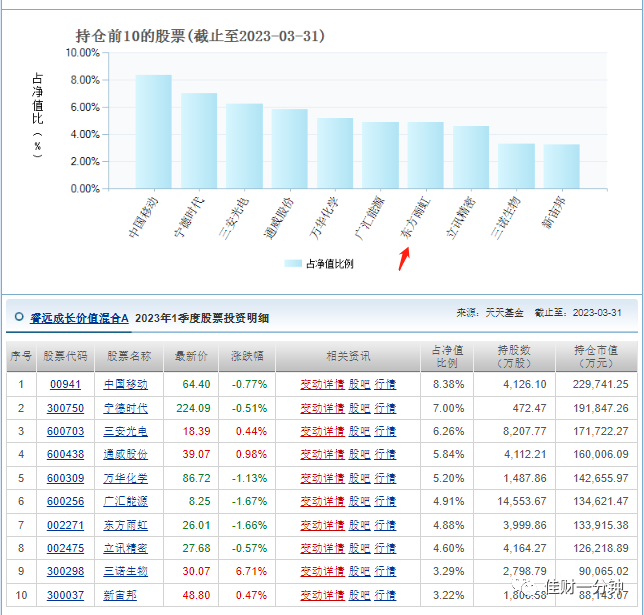644x615 pixels.
Task: Click the circle icon before fund name
Action: [19, 317]
